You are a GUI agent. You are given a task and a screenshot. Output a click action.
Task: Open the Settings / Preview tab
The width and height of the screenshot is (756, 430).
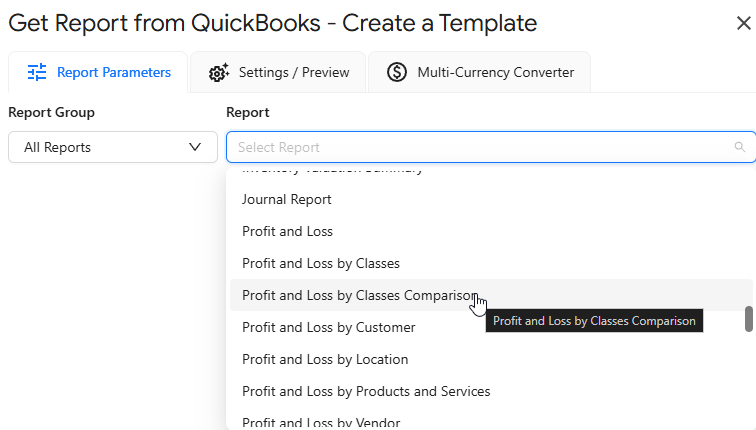[x=279, y=72]
